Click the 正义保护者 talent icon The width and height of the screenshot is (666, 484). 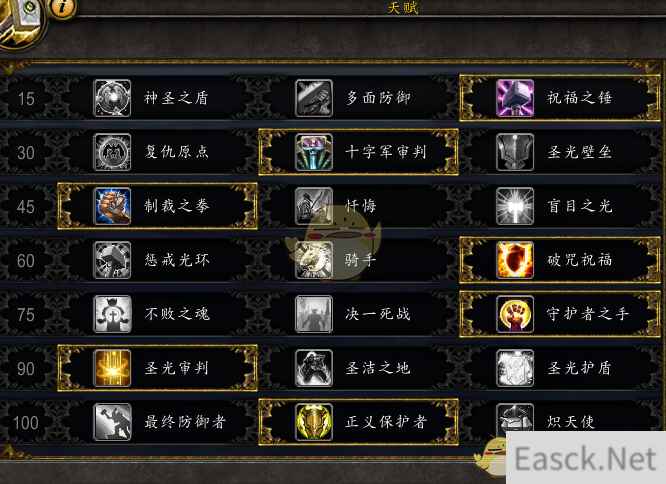[314, 422]
